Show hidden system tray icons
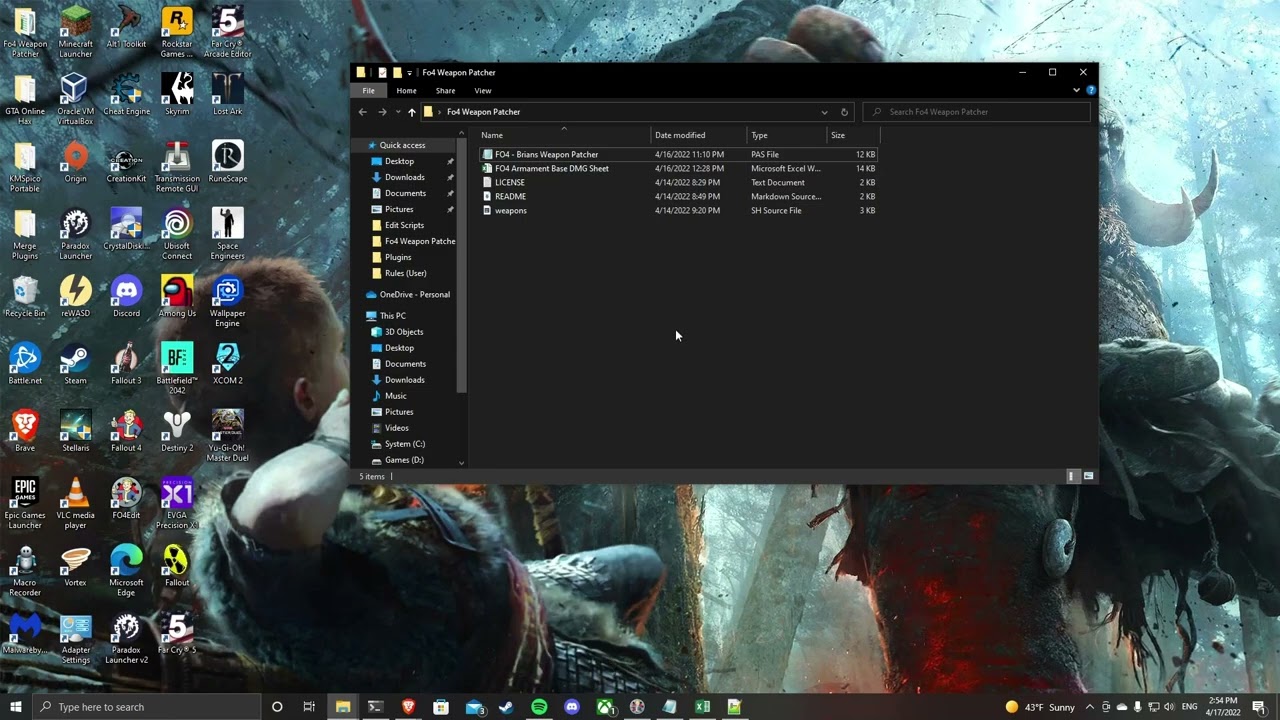Viewport: 1280px width, 720px height. [1090, 707]
